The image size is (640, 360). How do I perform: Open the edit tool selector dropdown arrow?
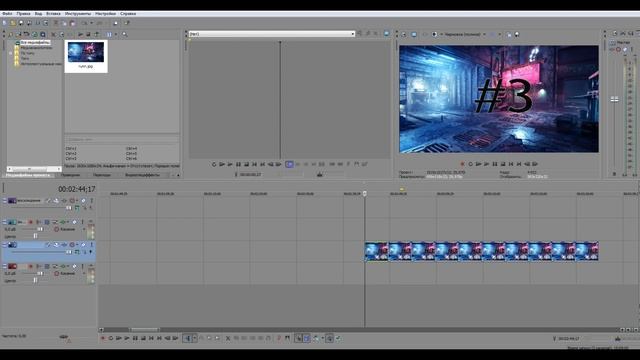pyautogui.click(x=195, y=338)
